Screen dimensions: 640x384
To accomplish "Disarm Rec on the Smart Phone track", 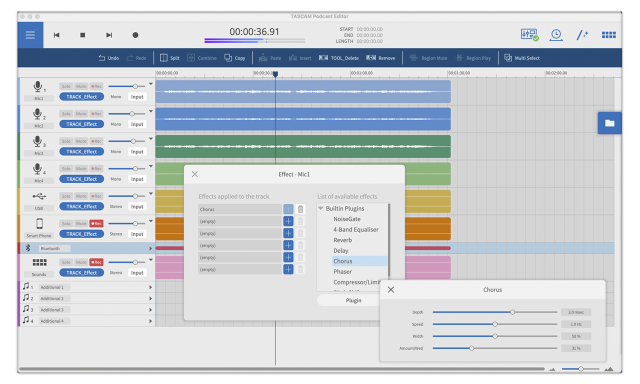I will point(96,223).
